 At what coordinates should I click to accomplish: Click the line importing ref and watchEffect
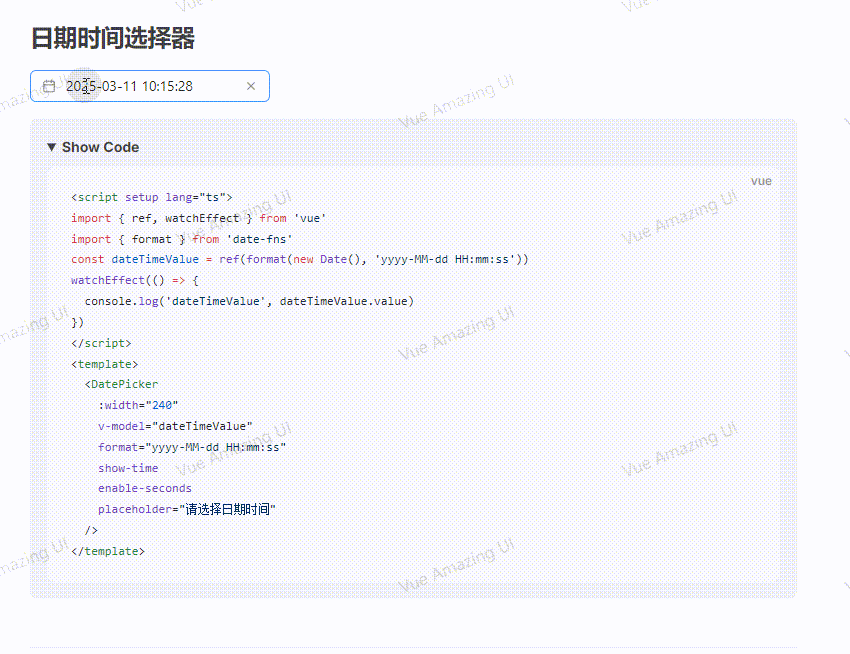tap(198, 218)
